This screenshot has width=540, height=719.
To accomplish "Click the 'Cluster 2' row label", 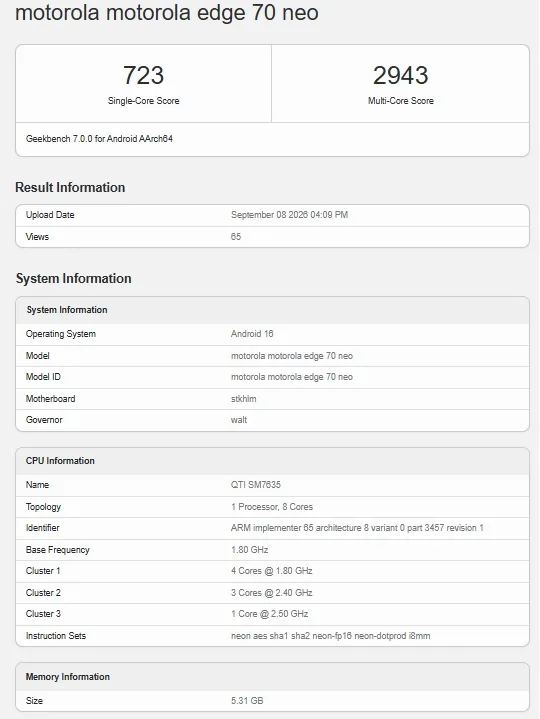I will click(x=43, y=593).
